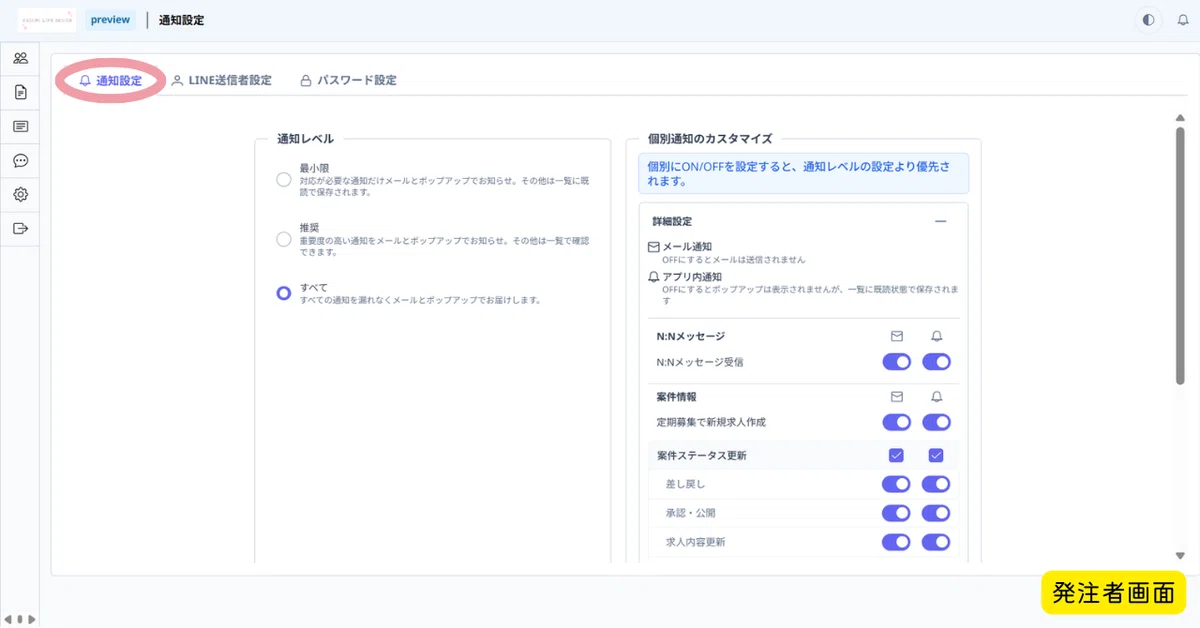Click the company logo in header

point(47,19)
